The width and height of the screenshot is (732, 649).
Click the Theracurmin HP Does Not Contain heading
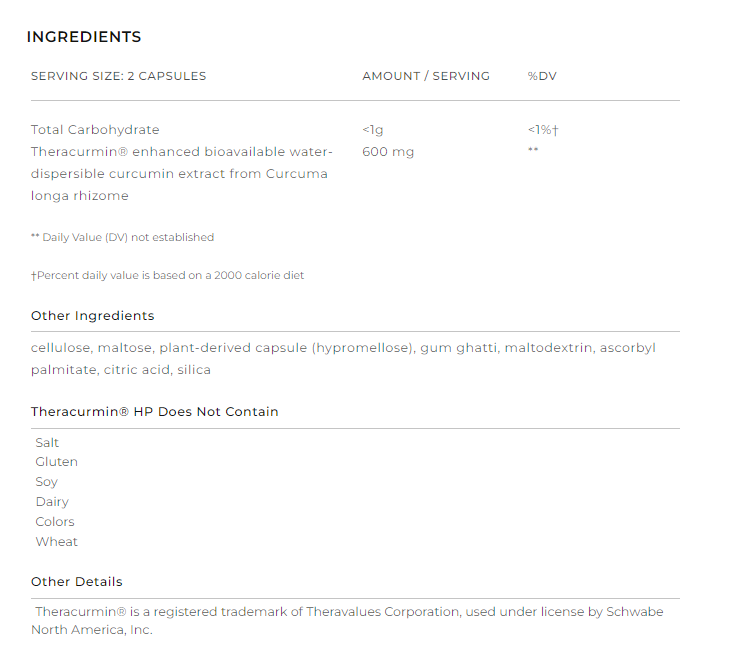(x=155, y=412)
